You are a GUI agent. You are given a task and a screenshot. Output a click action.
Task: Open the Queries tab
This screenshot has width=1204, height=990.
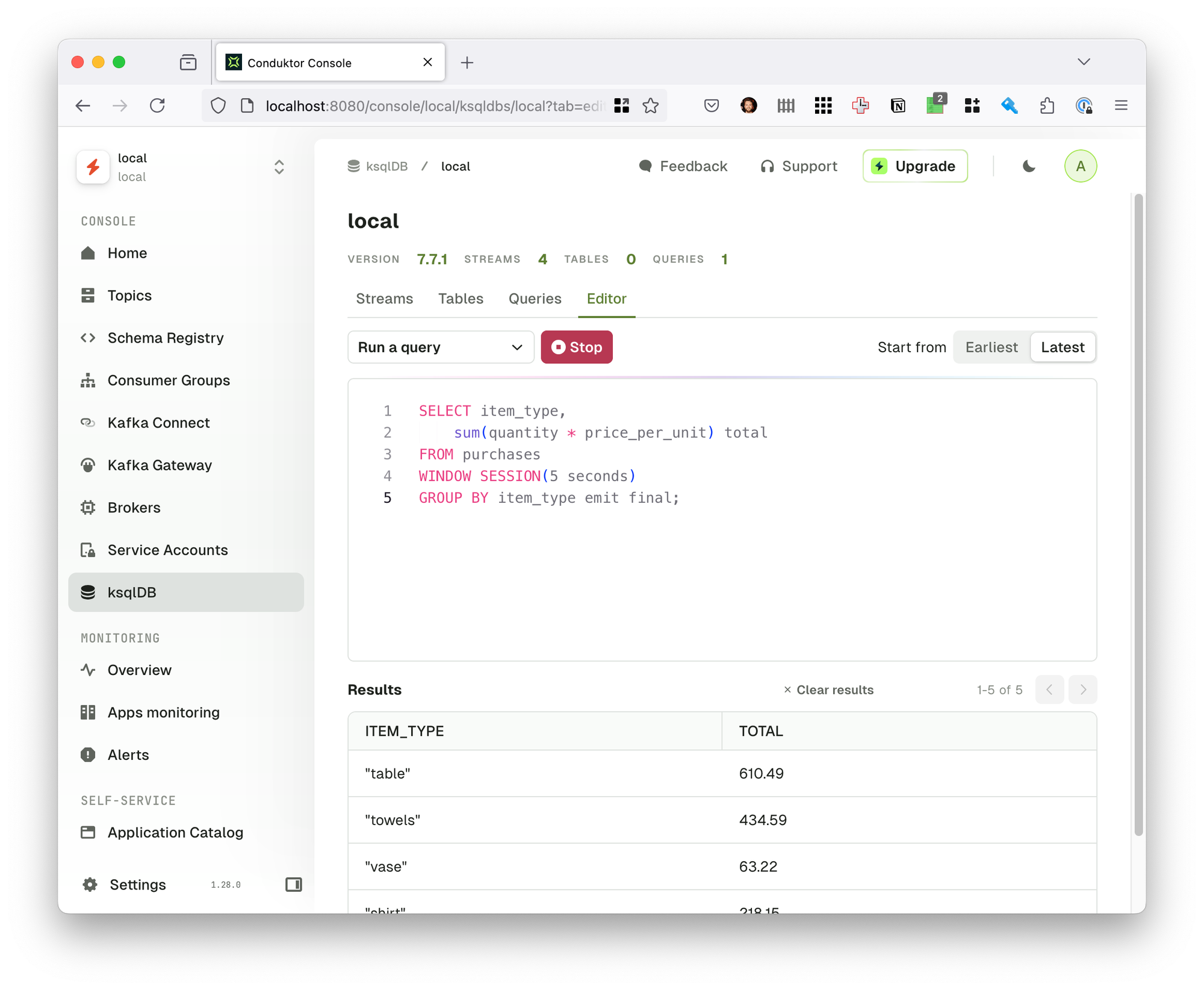535,299
